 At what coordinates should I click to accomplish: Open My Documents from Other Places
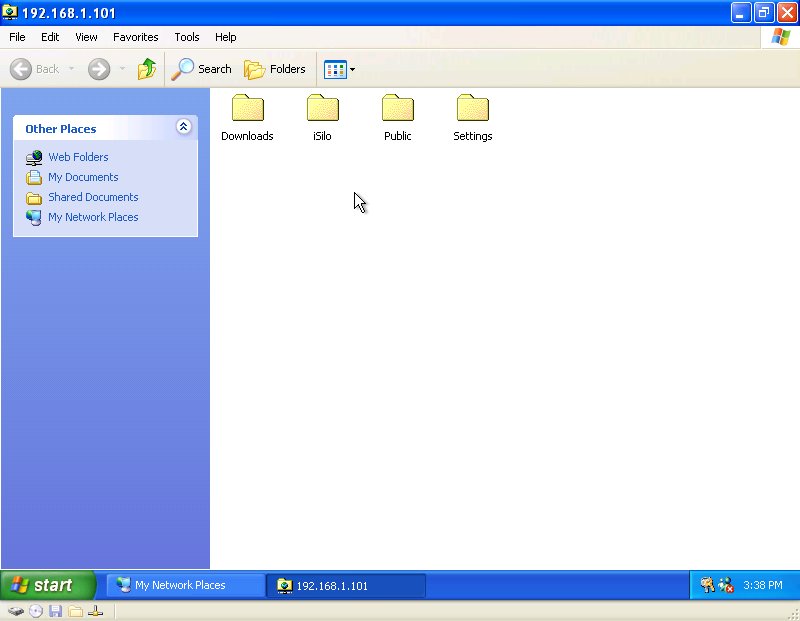(83, 177)
